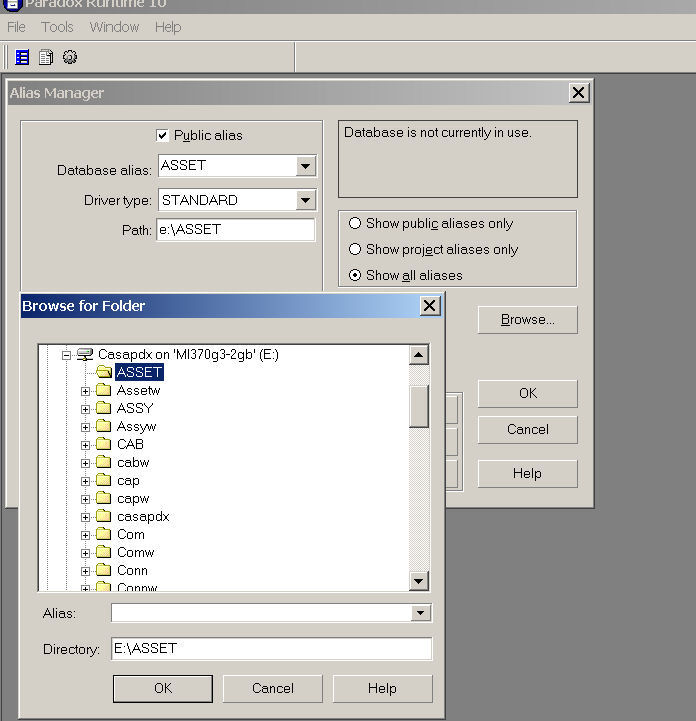Click the ASSY folder icon

(104, 408)
